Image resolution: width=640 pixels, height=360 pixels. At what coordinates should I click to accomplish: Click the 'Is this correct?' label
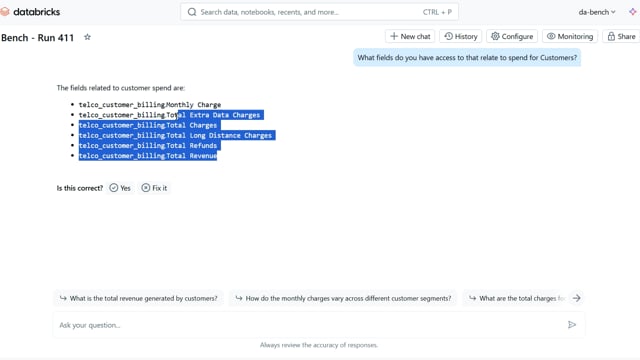pyautogui.click(x=80, y=188)
